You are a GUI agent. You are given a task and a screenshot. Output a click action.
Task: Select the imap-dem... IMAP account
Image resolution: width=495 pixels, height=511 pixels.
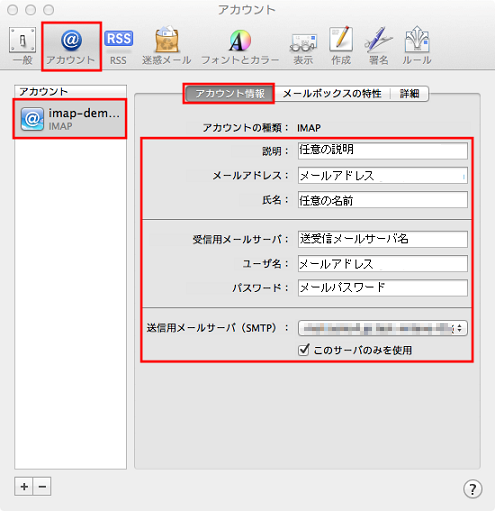point(70,119)
